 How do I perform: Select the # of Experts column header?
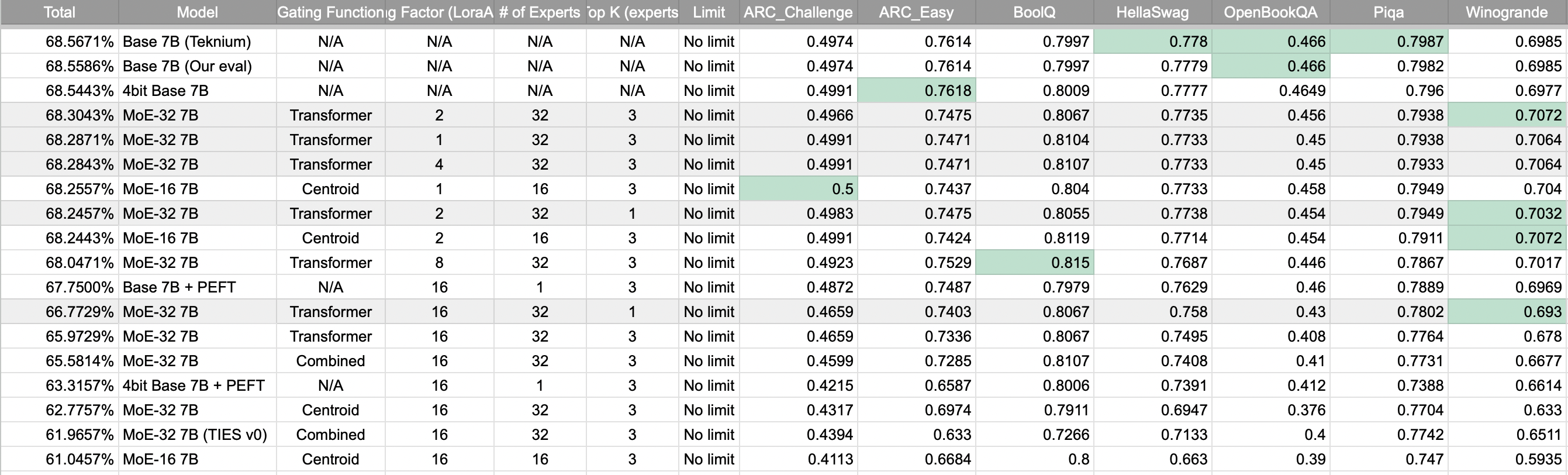pos(539,12)
